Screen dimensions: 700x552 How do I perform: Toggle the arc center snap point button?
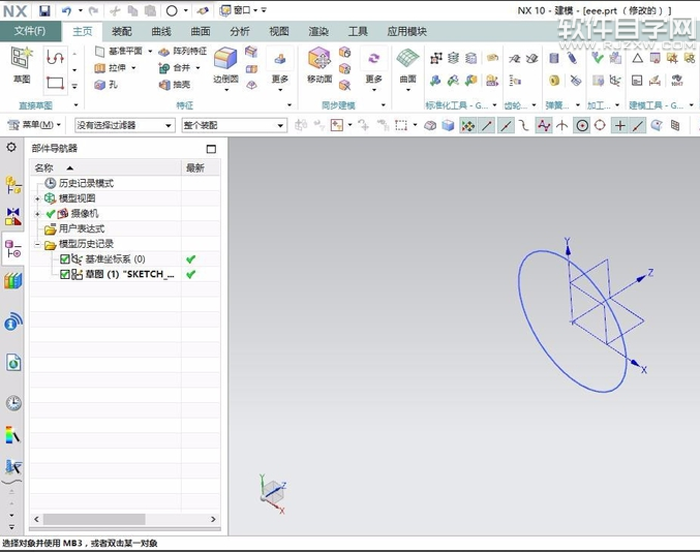(x=581, y=125)
